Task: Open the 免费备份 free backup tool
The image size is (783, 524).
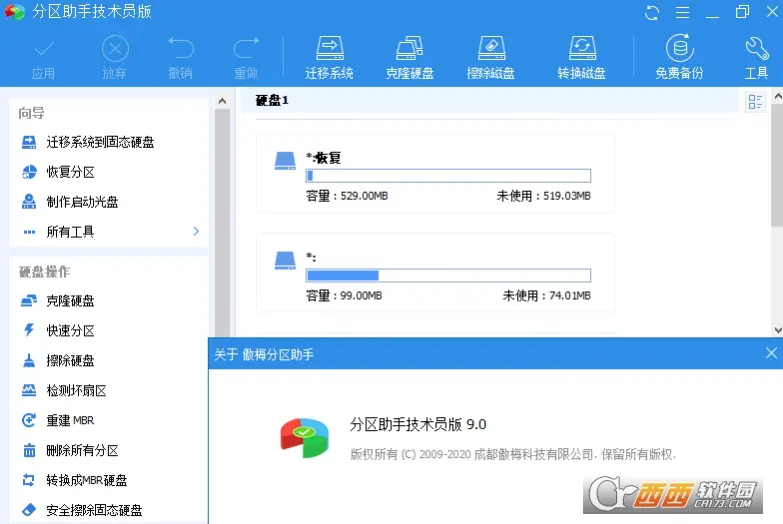Action: tap(679, 58)
